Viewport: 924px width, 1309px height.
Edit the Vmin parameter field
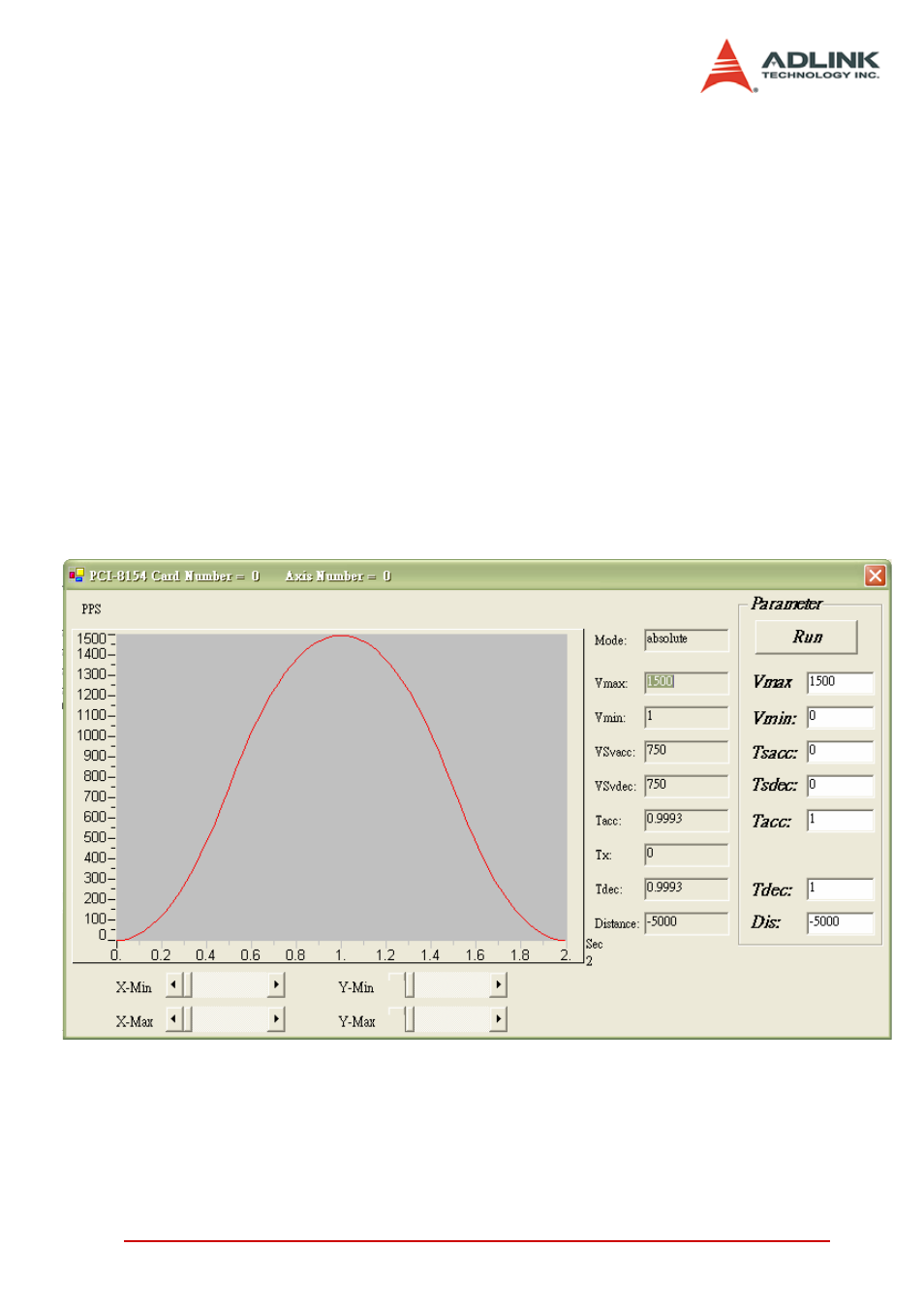[840, 717]
